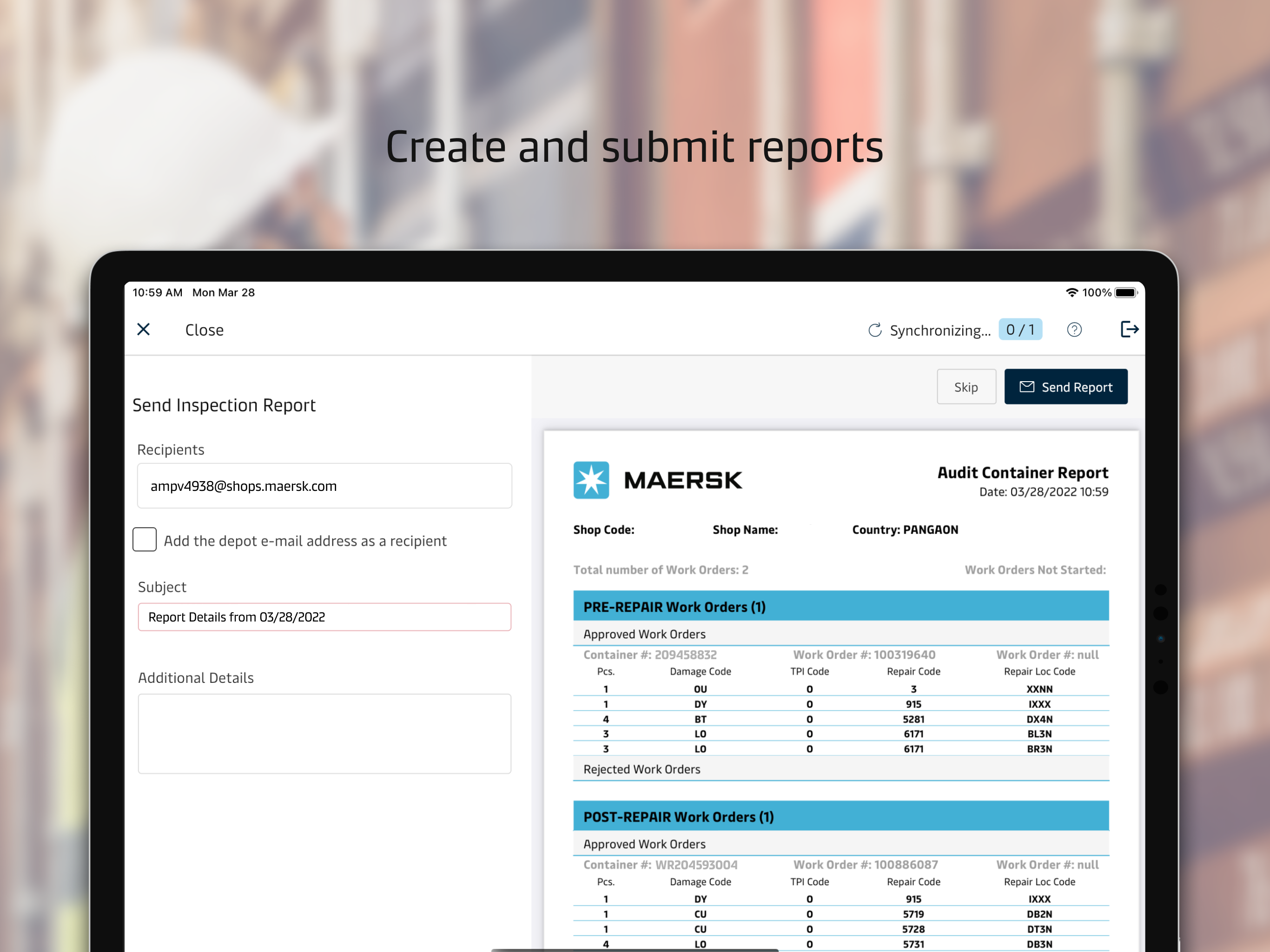Click the Maersk star logo icon
Viewport: 1270px width, 952px height.
[x=591, y=480]
